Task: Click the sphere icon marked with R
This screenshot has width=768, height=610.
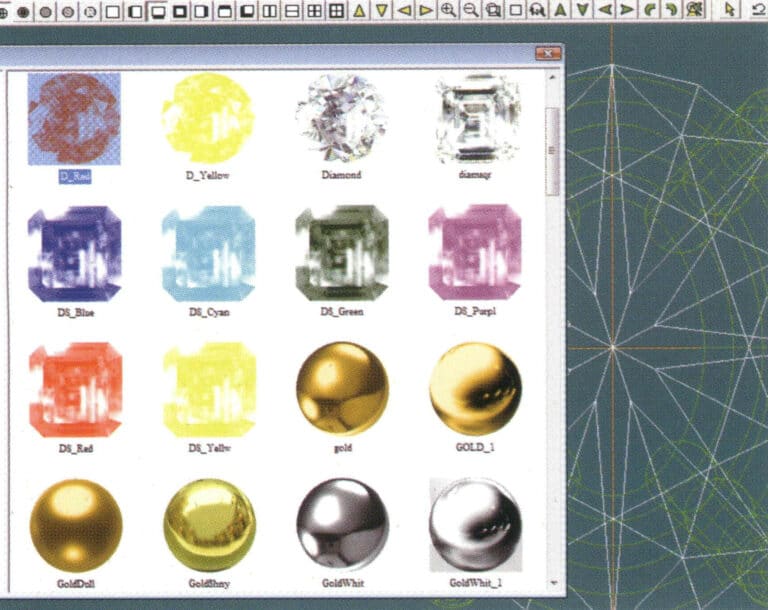Action: pyautogui.click(x=90, y=12)
